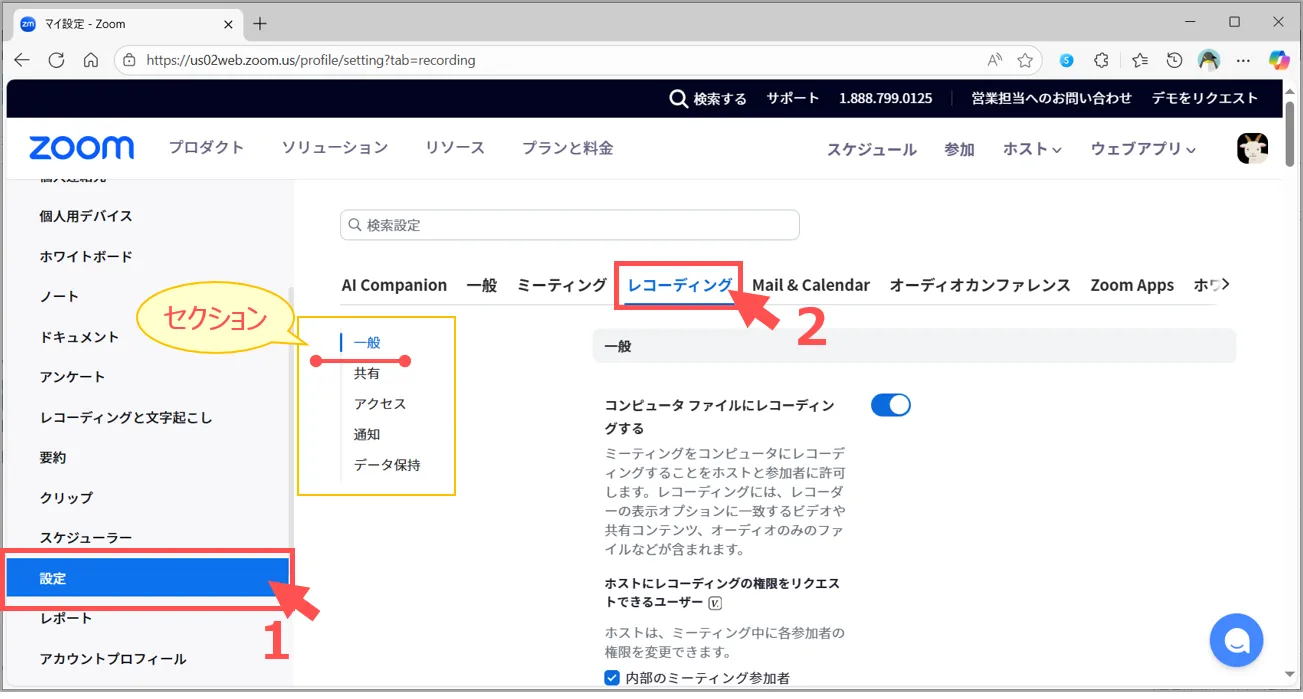Image resolution: width=1303 pixels, height=699 pixels.
Task: Jump to the アクセス section
Action: [x=380, y=404]
